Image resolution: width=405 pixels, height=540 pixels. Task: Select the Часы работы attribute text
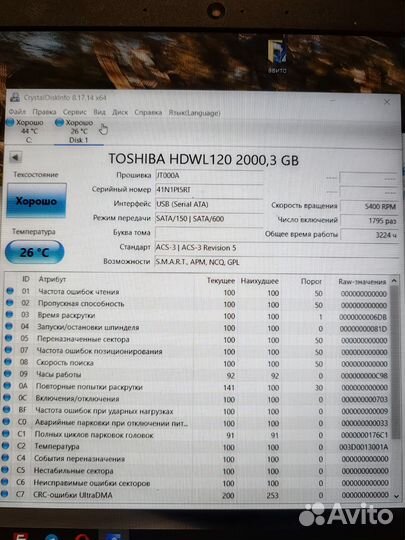[59, 374]
